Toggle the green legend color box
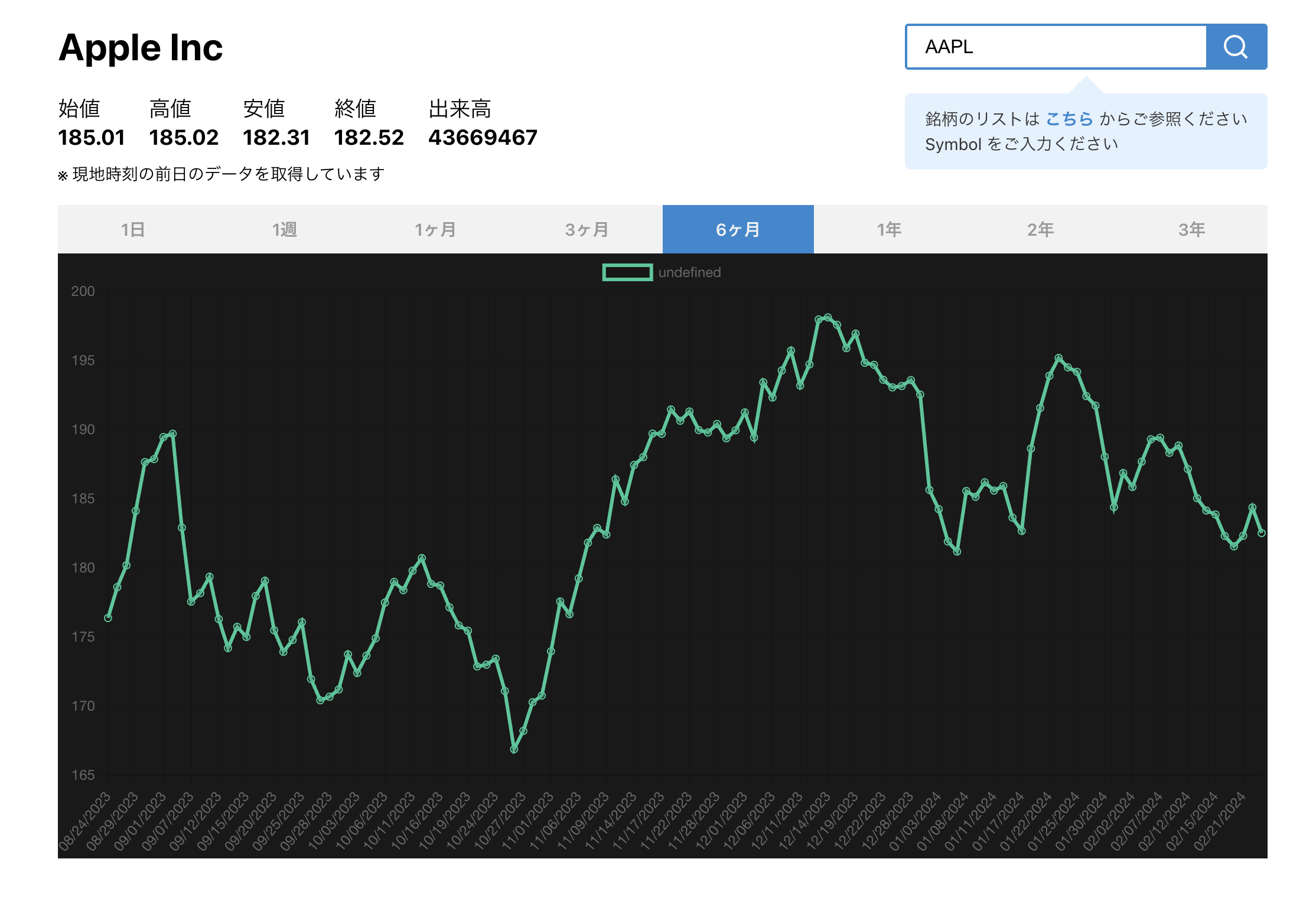Screen dimensions: 1316x898 [627, 272]
